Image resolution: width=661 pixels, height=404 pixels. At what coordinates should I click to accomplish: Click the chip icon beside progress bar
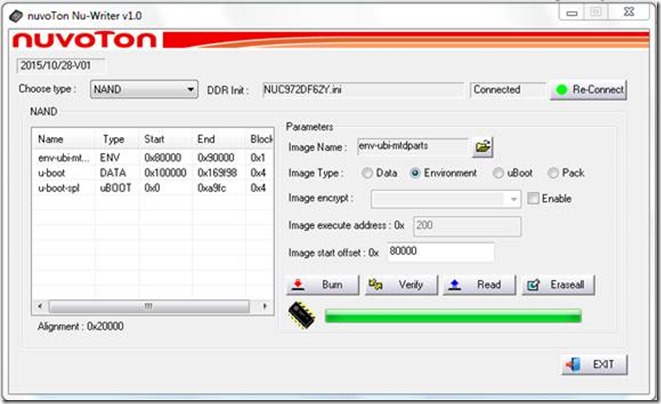click(301, 315)
